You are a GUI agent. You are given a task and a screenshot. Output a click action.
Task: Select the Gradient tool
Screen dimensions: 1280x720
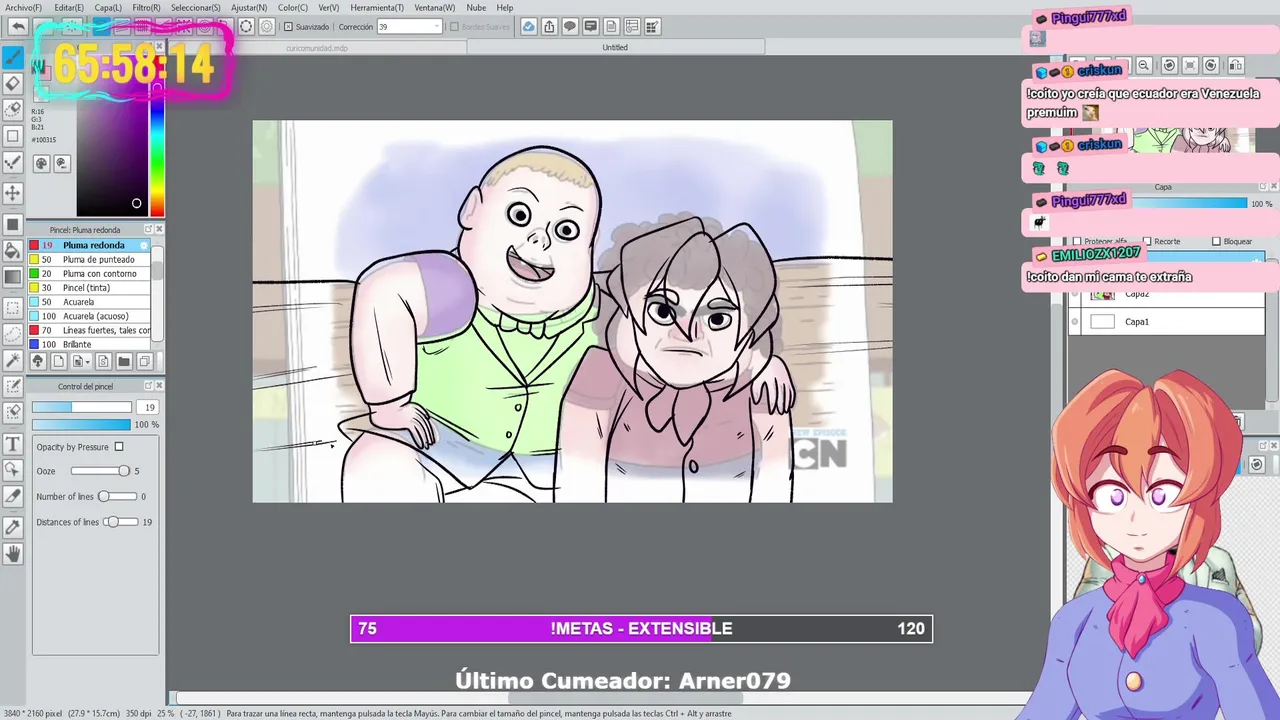coord(13,278)
